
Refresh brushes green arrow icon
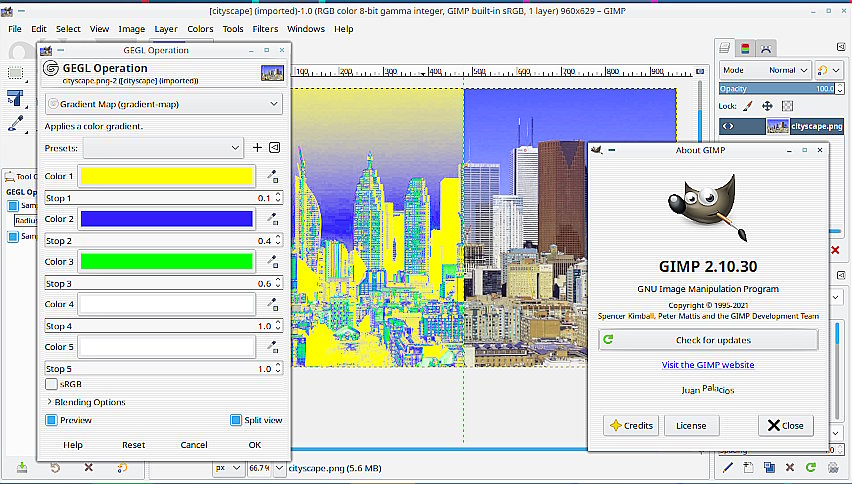[x=811, y=467]
